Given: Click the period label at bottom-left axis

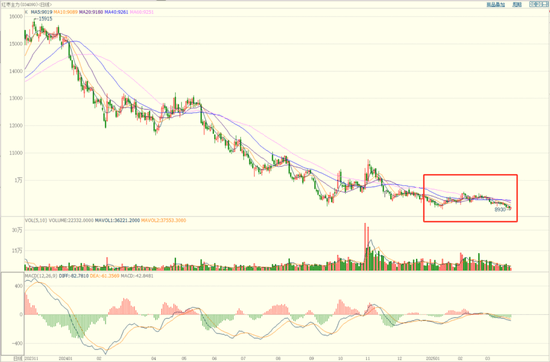Looking at the screenshot, I should [x=18, y=359].
